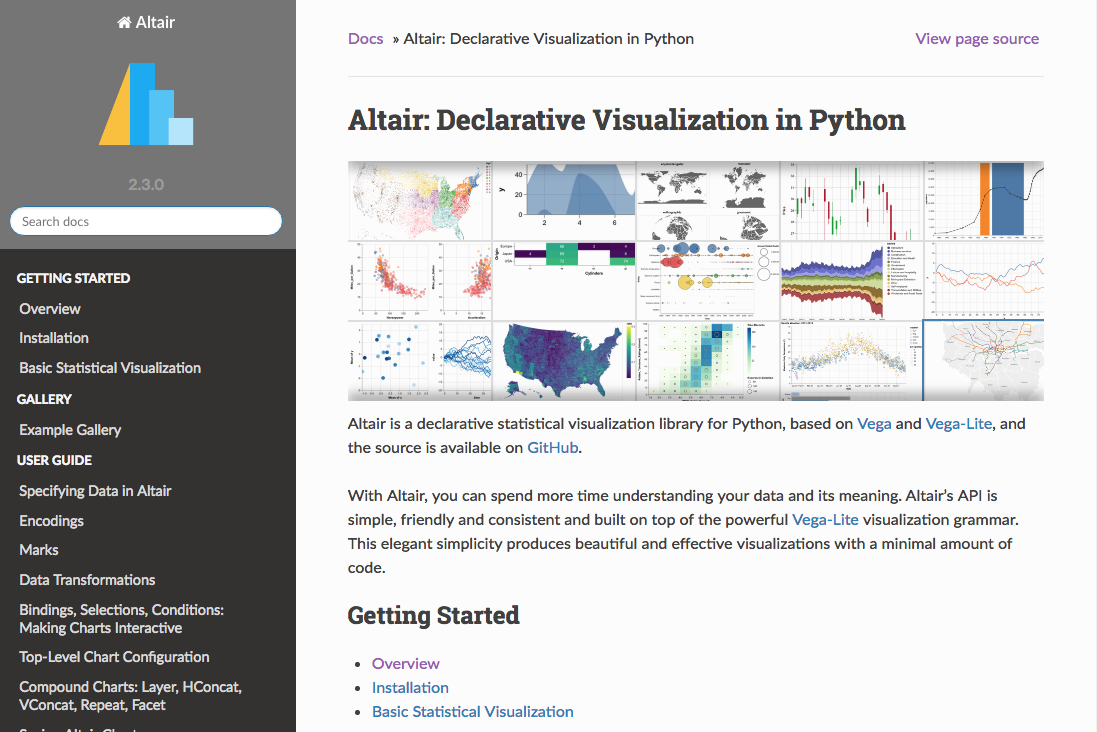
Task: Click the USER GUIDE sidebar caption
Action: point(55,460)
